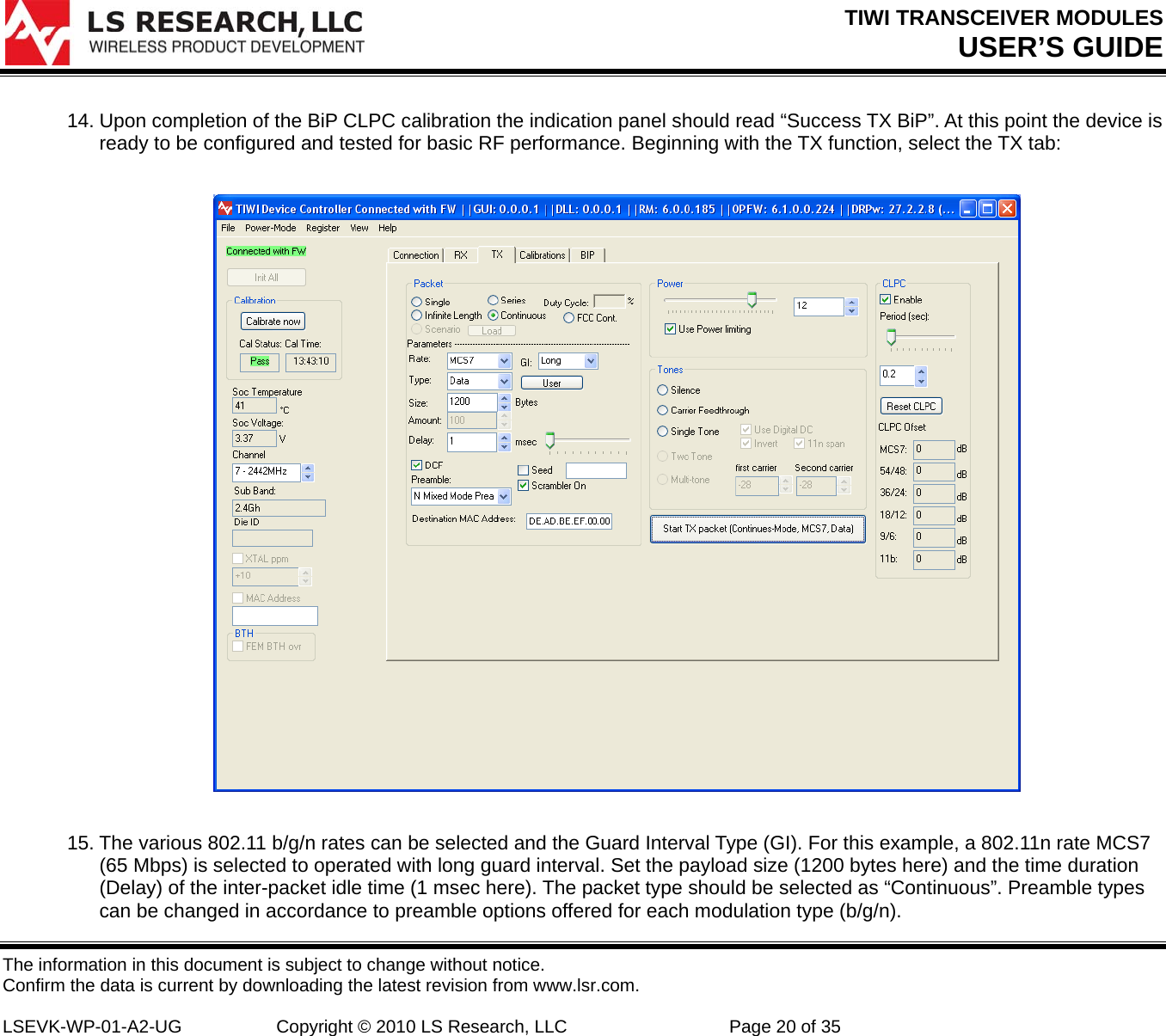Screen dimensions: 1166x1036
Task: Switch to the Connection tab
Action: (x=416, y=255)
